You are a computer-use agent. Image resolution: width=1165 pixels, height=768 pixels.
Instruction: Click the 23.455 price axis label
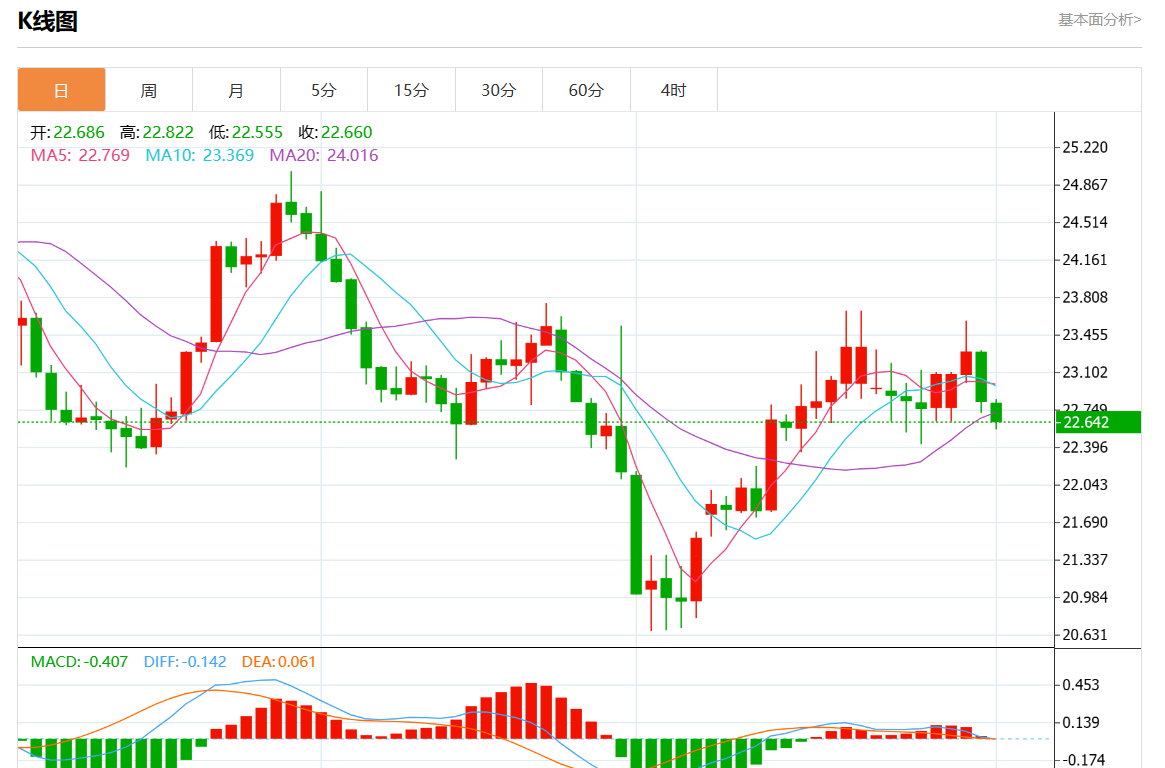(x=1085, y=334)
